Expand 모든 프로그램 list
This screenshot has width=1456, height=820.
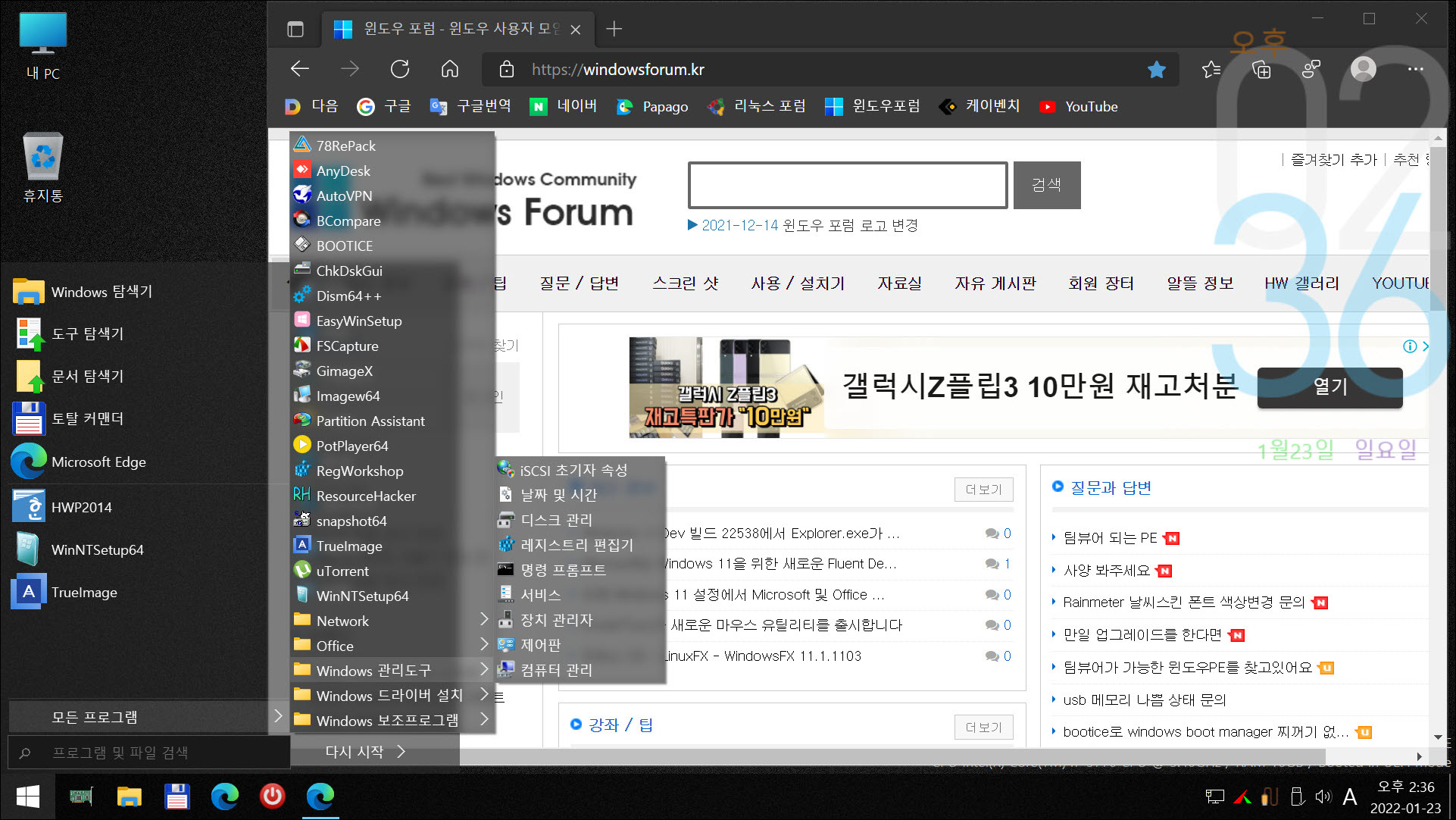click(x=148, y=717)
